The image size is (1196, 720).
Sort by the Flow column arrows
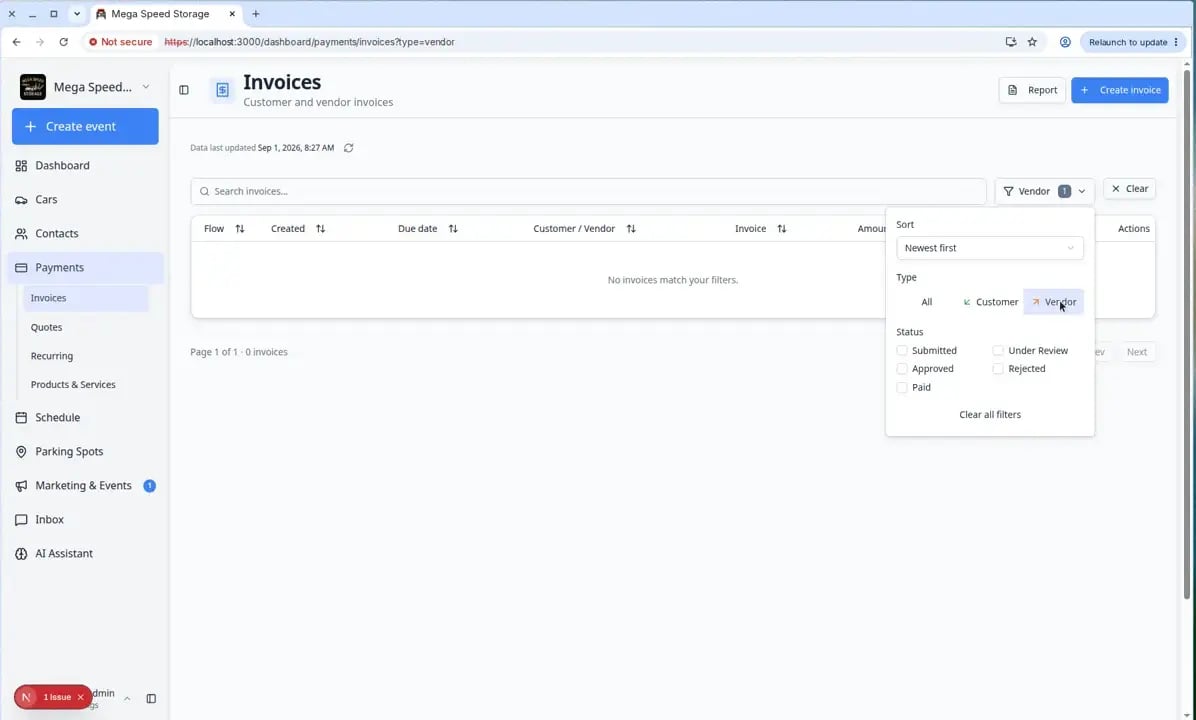tap(240, 229)
